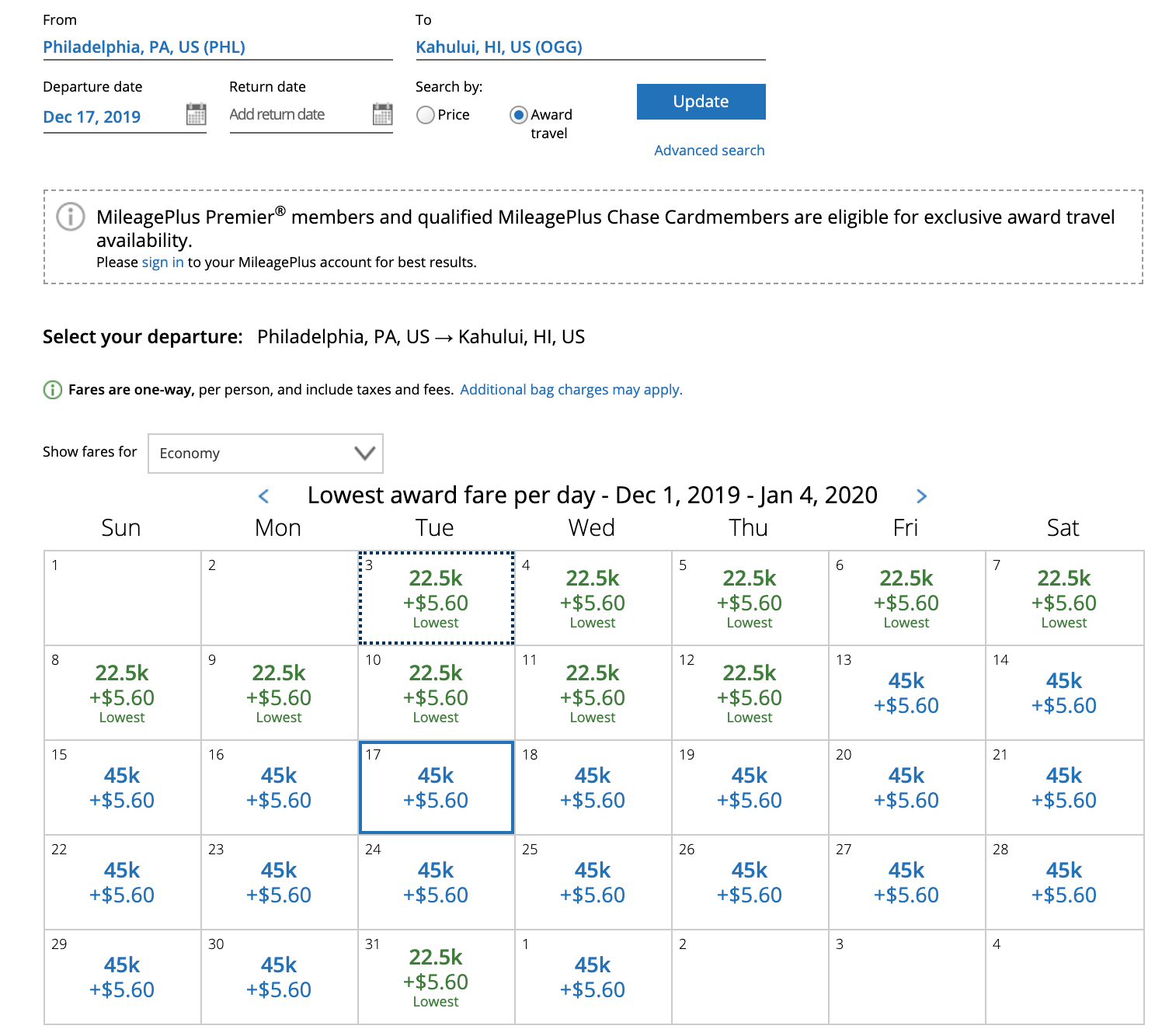1162x1036 pixels.
Task: Select December 3 fare of 22.5k
Action: (x=436, y=599)
